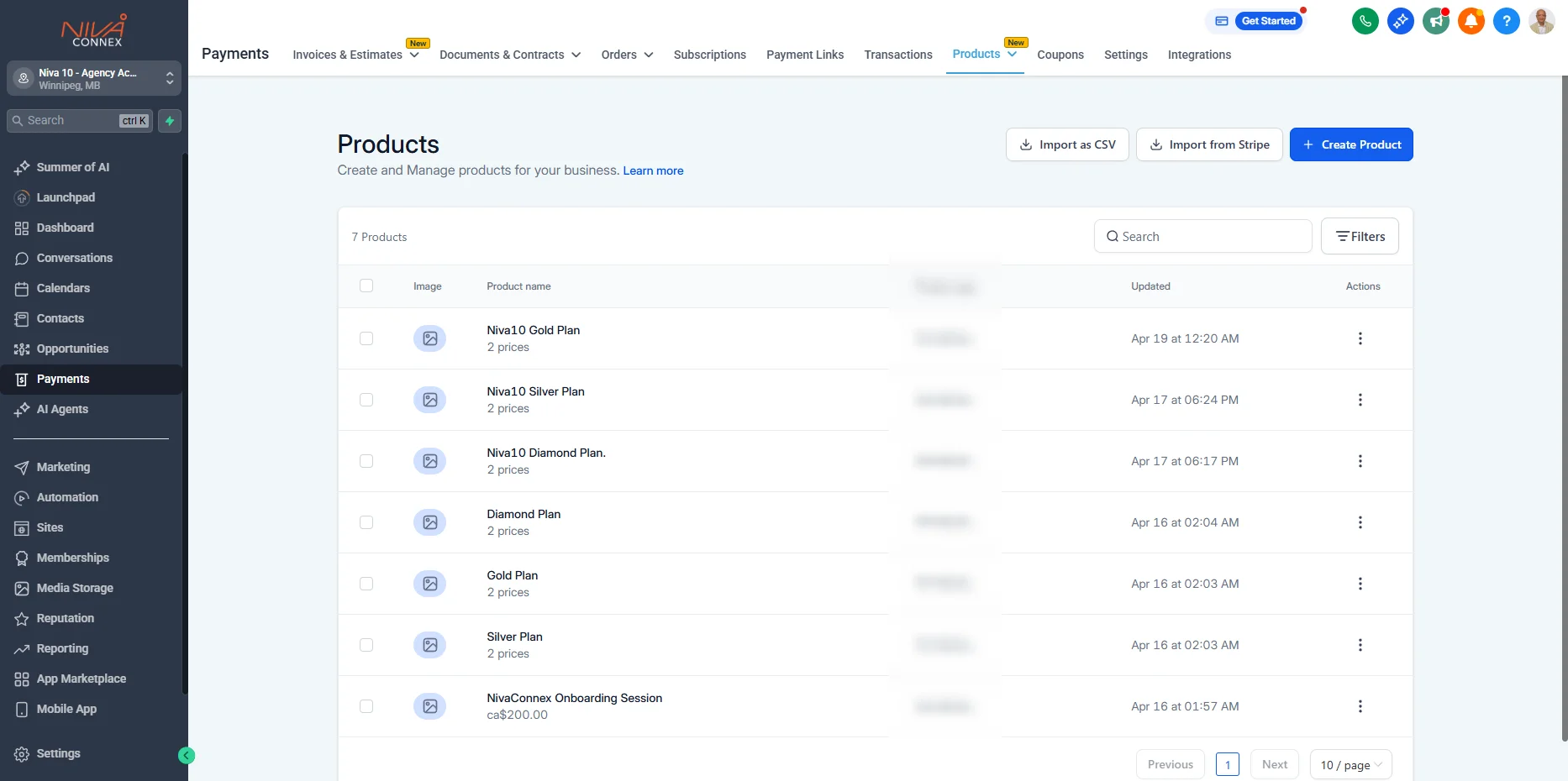Open actions menu for Diamond Plan row
Viewport: 1568px width, 781px height.
[1360, 522]
